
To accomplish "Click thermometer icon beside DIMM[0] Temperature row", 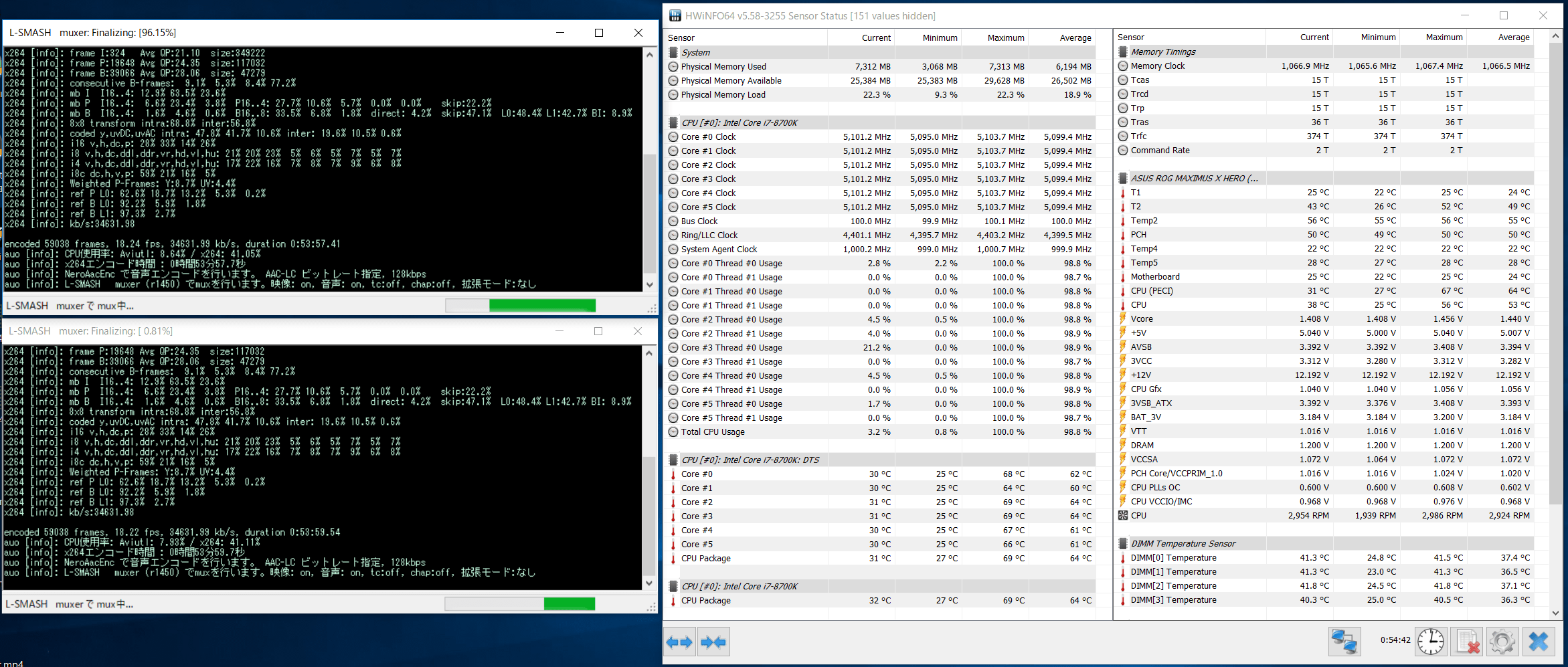I will [x=1123, y=557].
